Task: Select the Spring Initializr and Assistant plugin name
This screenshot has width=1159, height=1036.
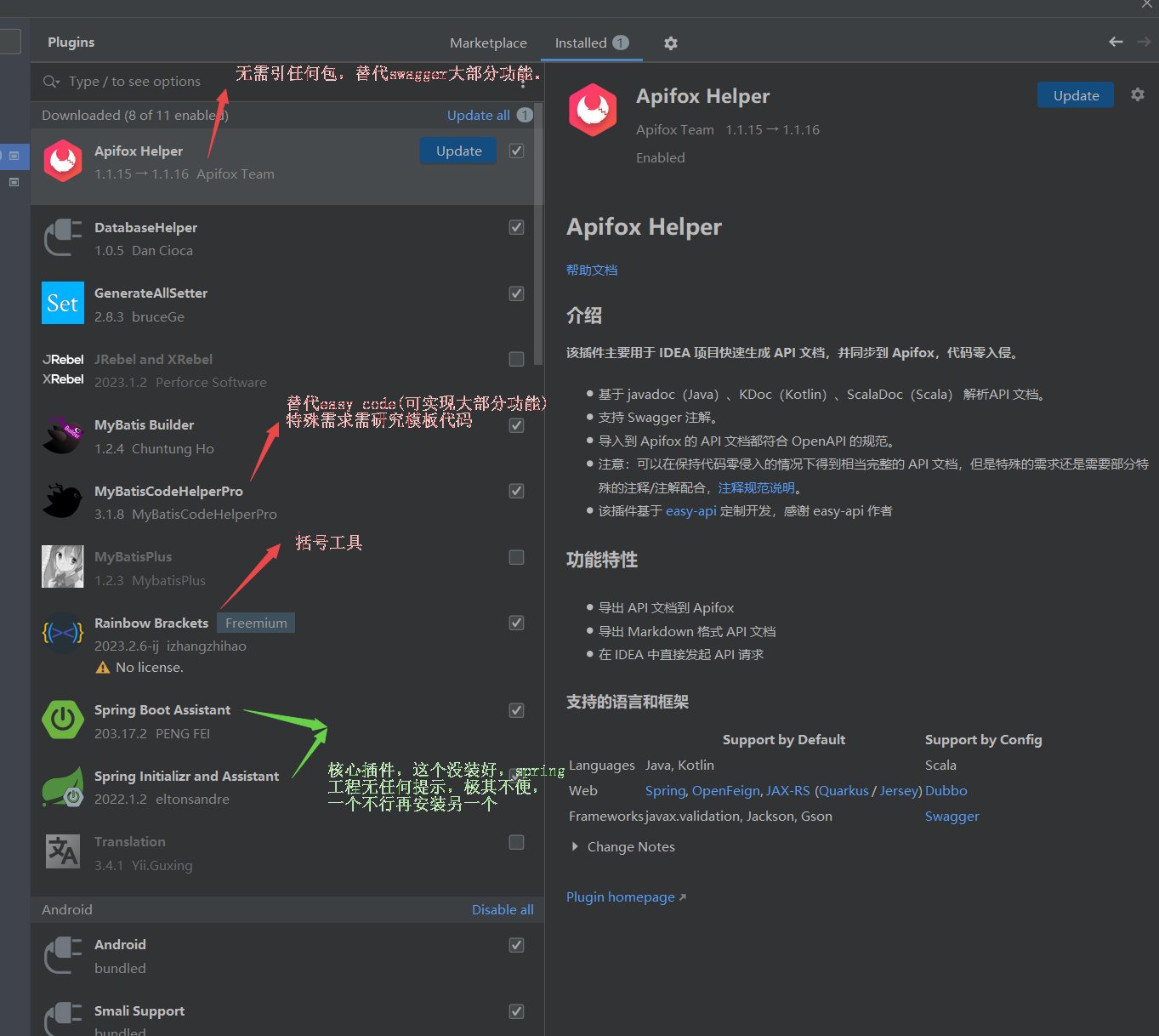Action: pos(186,777)
